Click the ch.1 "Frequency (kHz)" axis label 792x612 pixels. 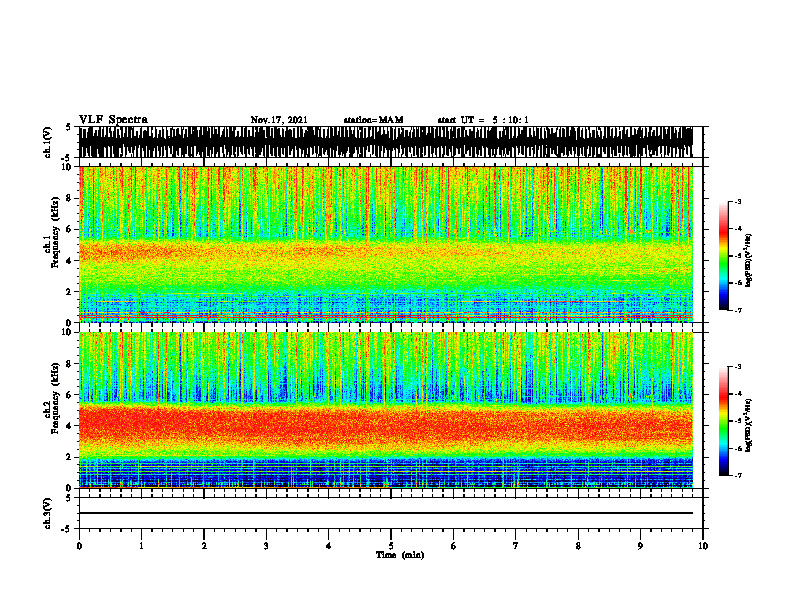point(55,233)
